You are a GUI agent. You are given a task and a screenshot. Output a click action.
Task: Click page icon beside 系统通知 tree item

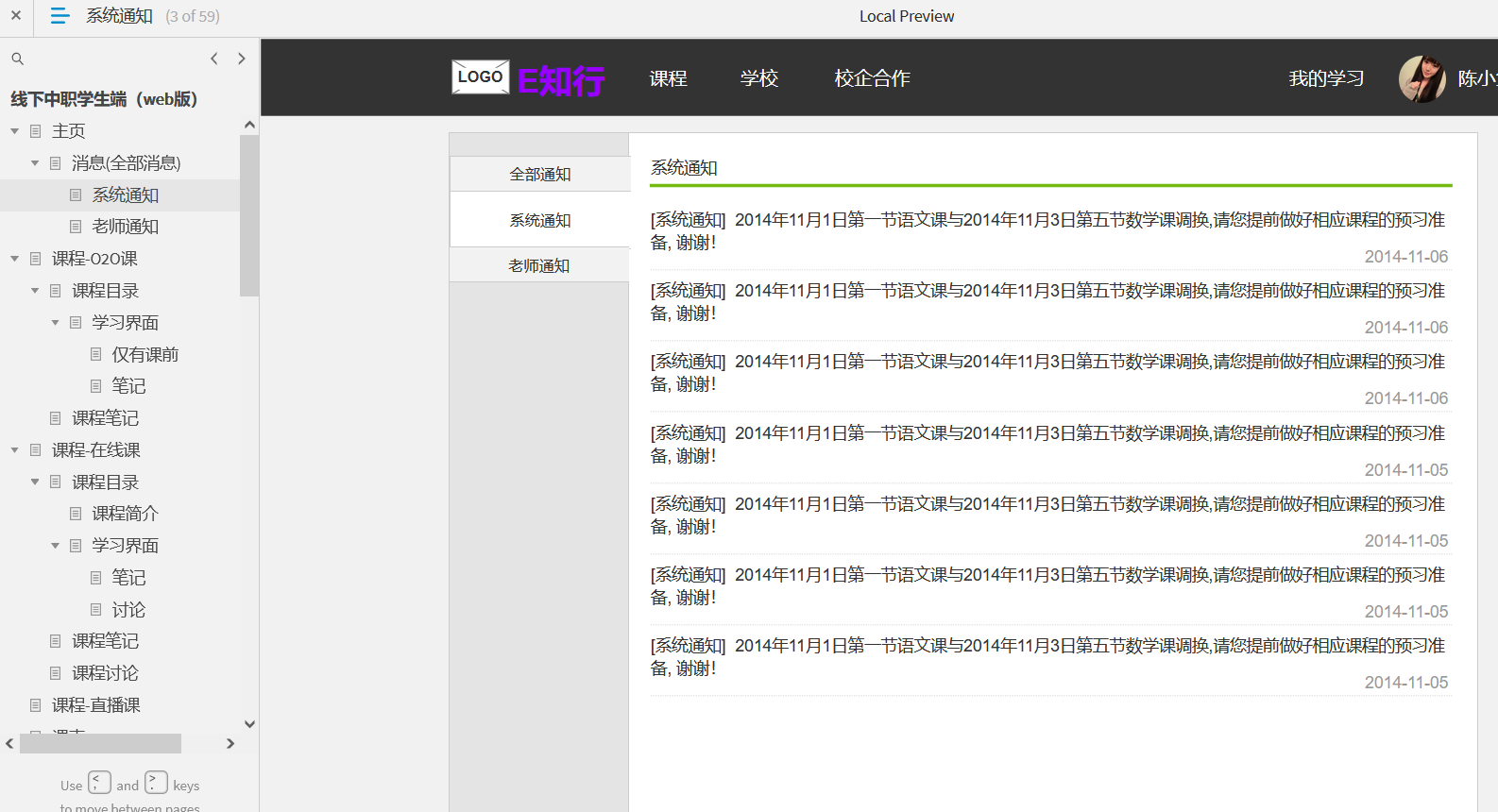point(76,195)
